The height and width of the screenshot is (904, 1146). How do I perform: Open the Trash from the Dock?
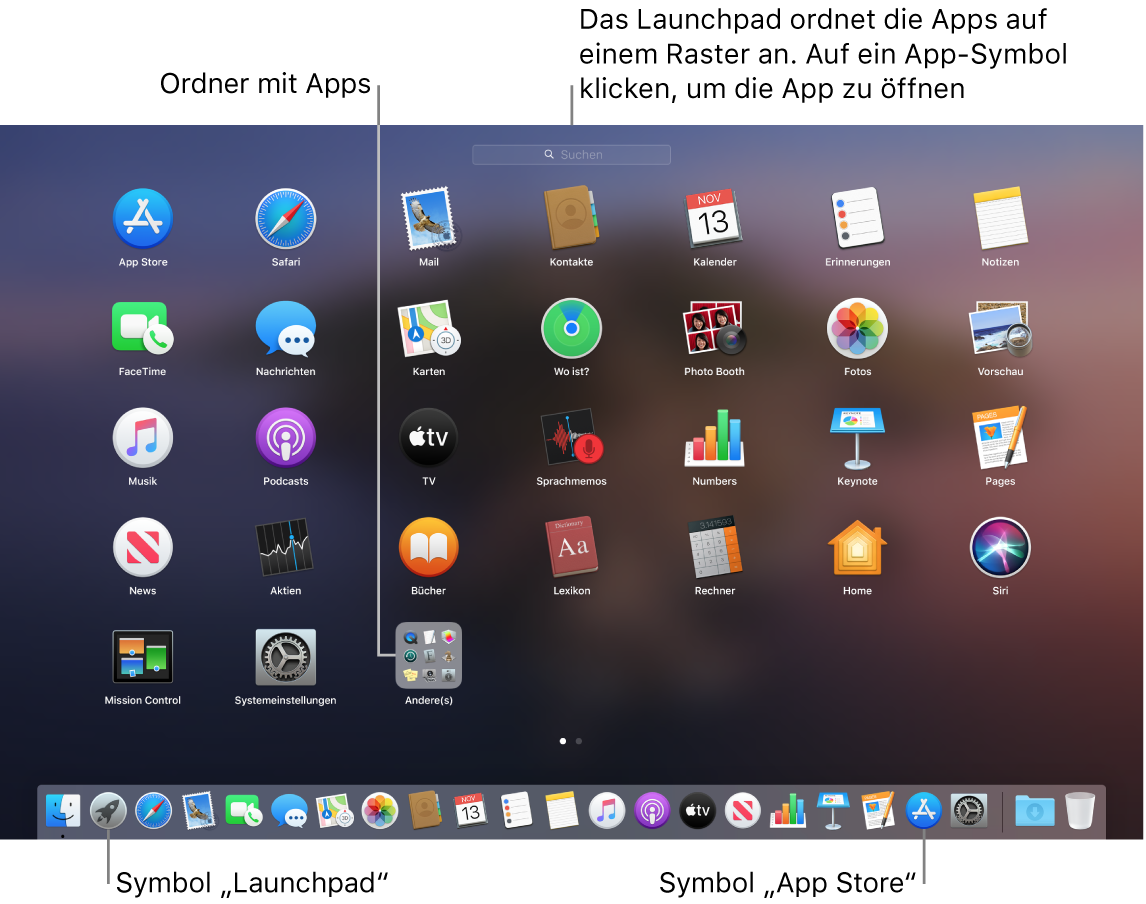coord(1079,811)
